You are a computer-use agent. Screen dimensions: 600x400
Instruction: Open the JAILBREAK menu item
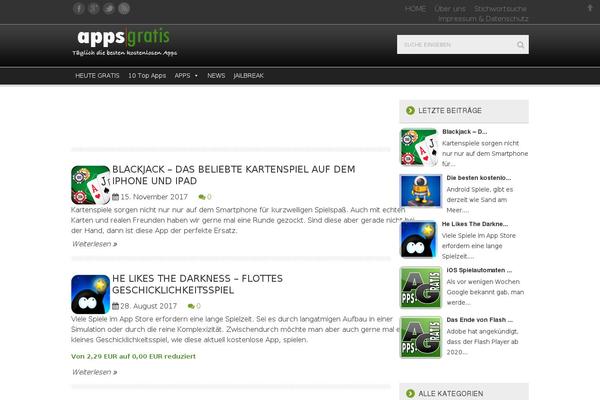[249, 76]
